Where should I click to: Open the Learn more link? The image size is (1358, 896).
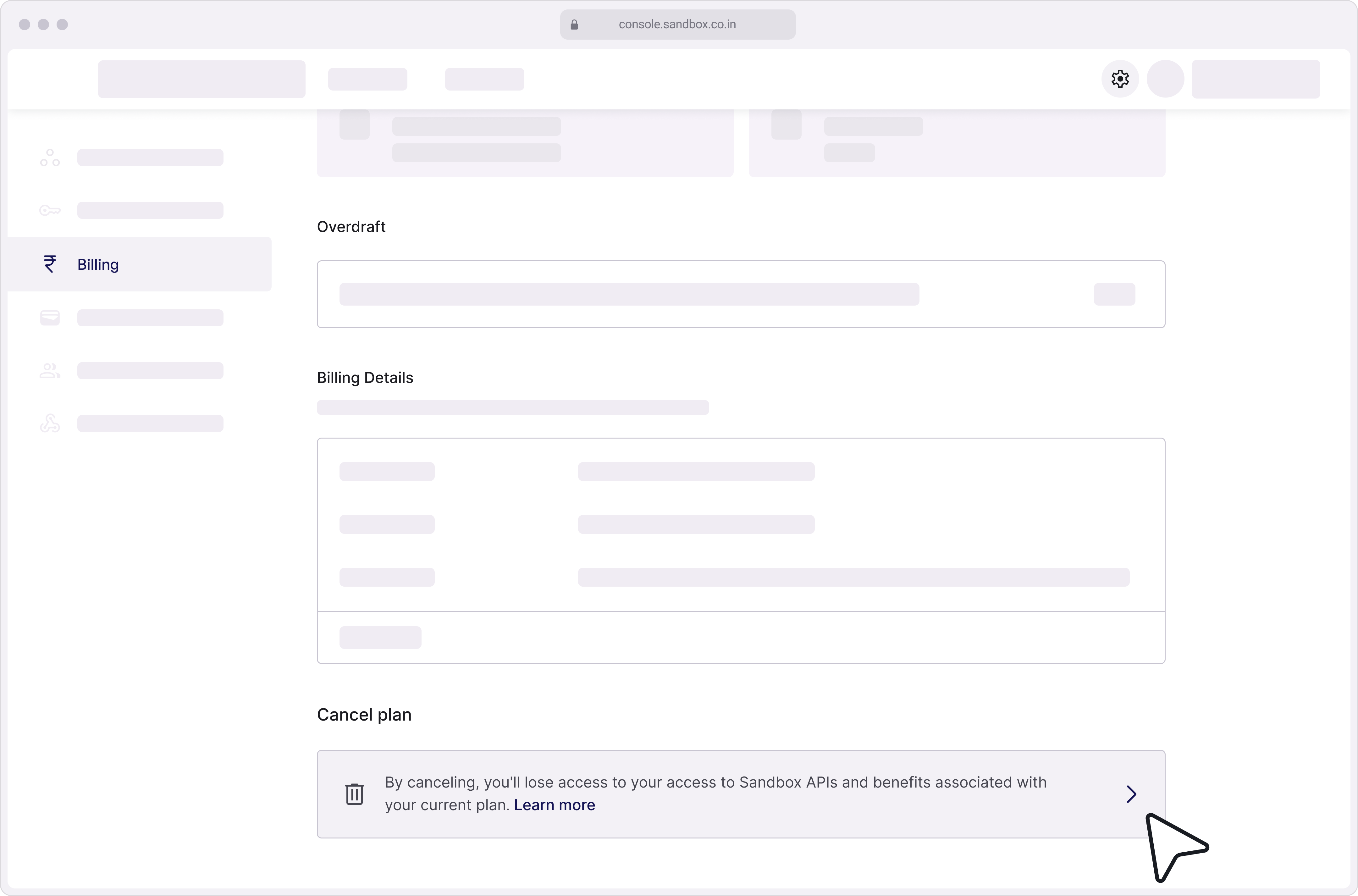[554, 805]
